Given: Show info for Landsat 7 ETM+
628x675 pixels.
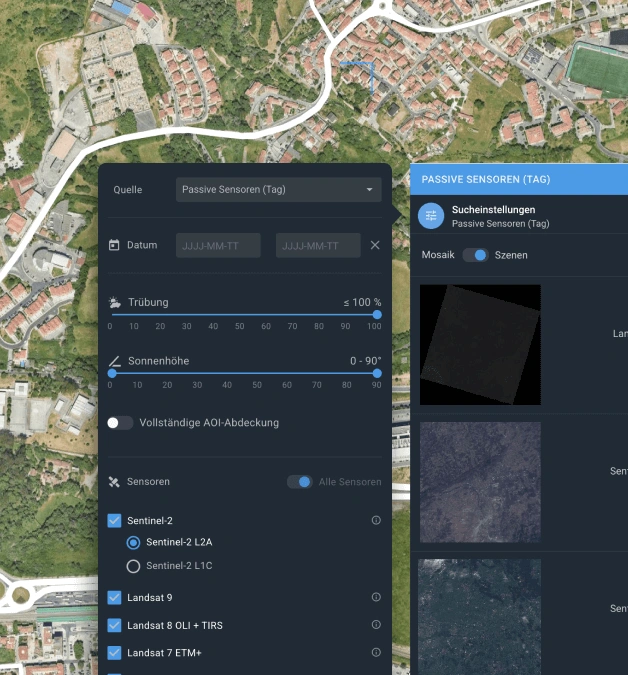Looking at the screenshot, I should coord(376,652).
